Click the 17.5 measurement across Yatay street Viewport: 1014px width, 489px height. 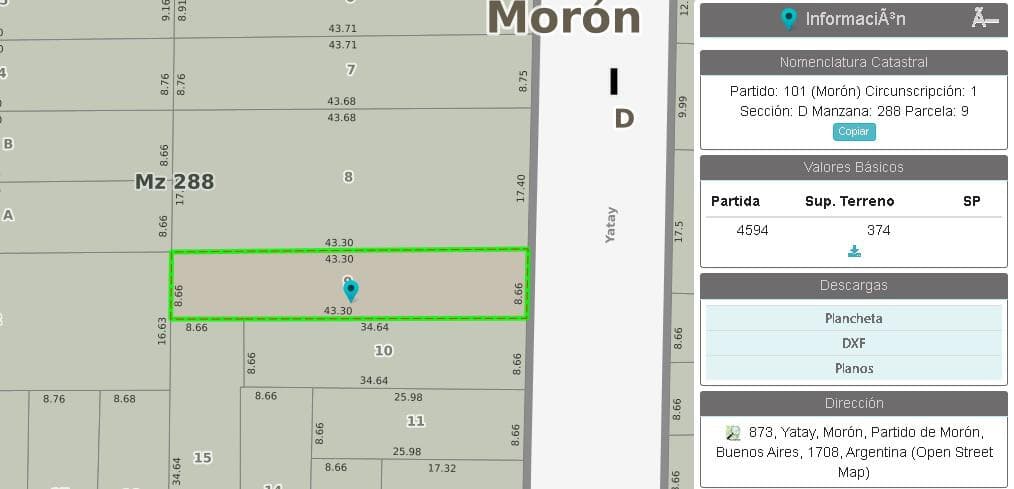(x=678, y=231)
